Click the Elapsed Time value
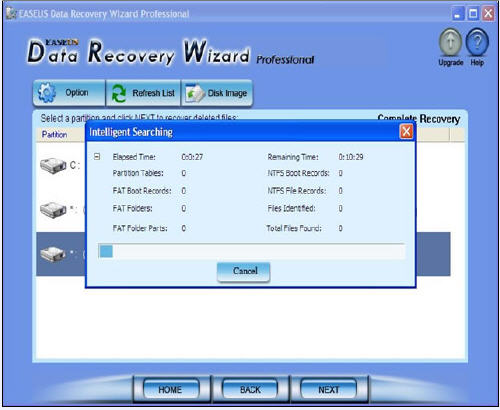Image resolution: width=500 pixels, height=410 pixels. (x=192, y=157)
